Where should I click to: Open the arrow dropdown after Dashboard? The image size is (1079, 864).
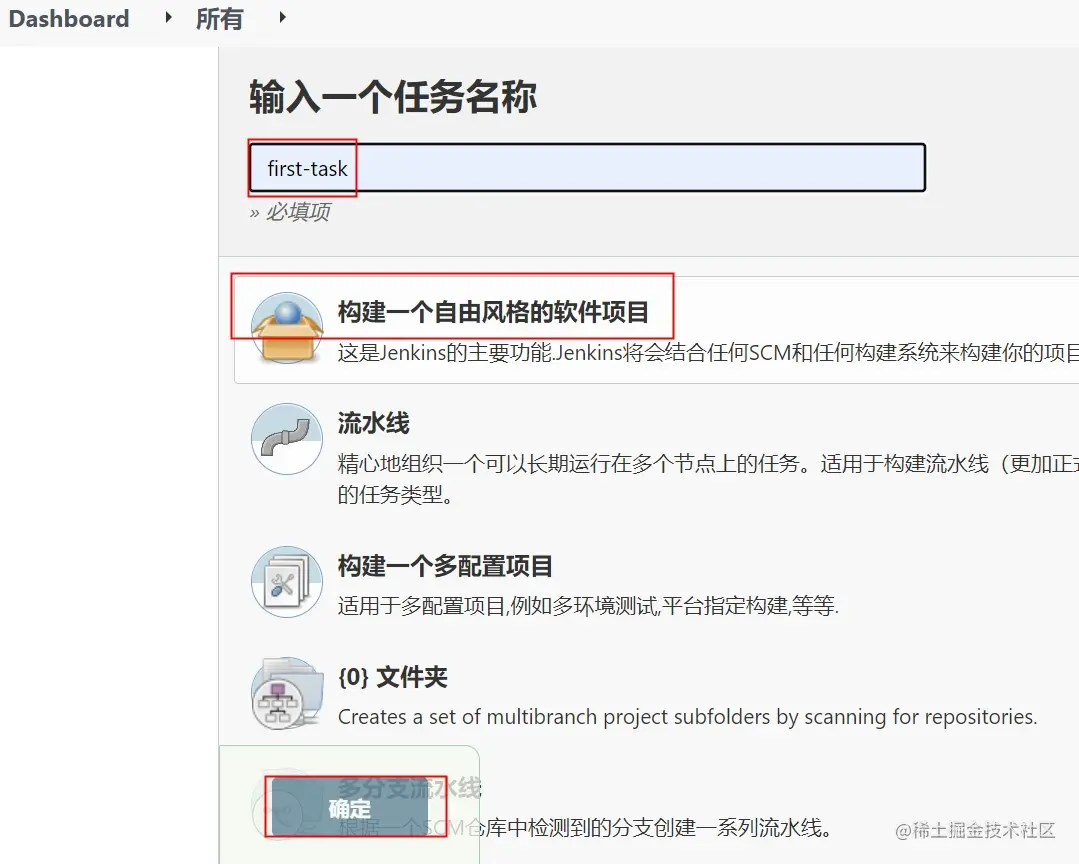tap(168, 18)
